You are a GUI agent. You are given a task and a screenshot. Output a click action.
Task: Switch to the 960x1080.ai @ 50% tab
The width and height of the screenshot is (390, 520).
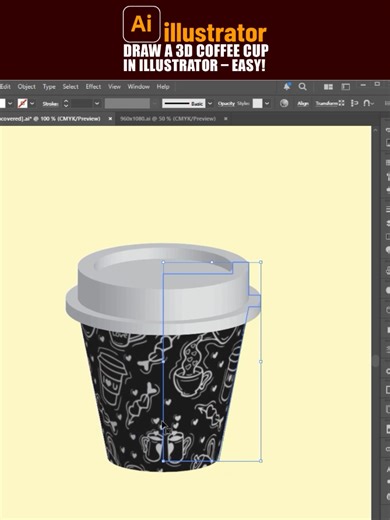pos(168,119)
